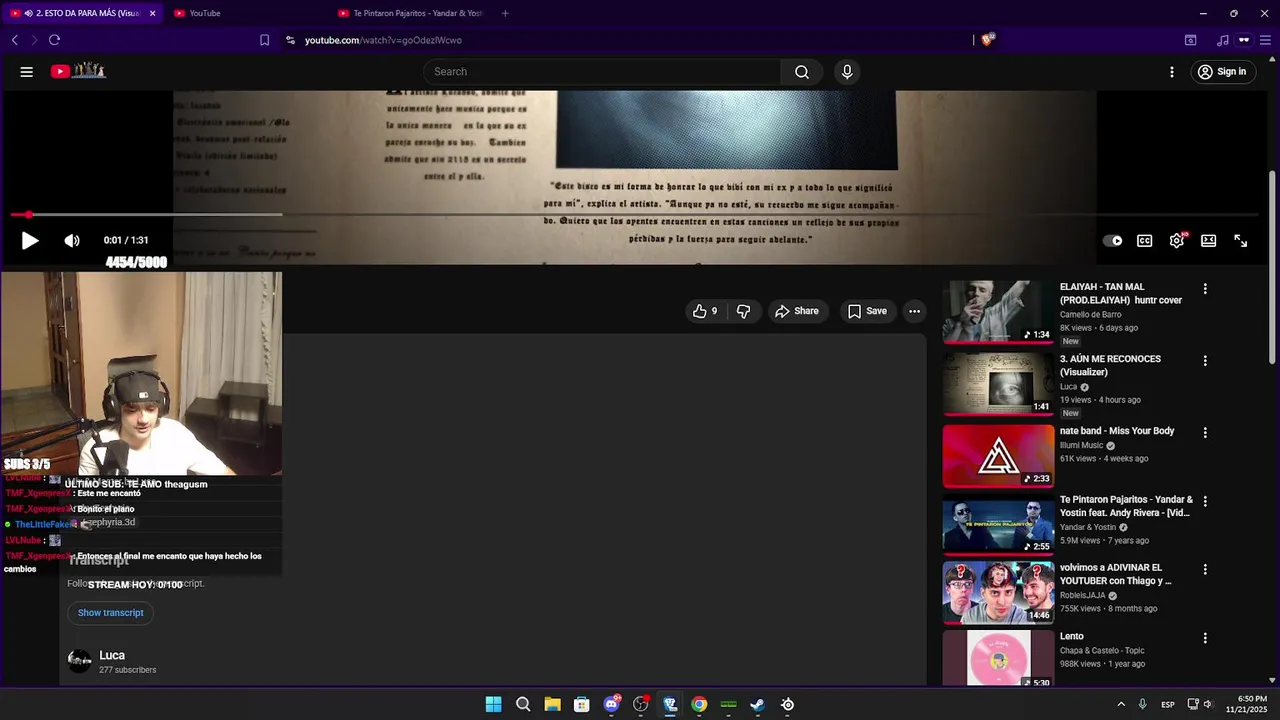Toggle the autoplay switch

pyautogui.click(x=1112, y=241)
